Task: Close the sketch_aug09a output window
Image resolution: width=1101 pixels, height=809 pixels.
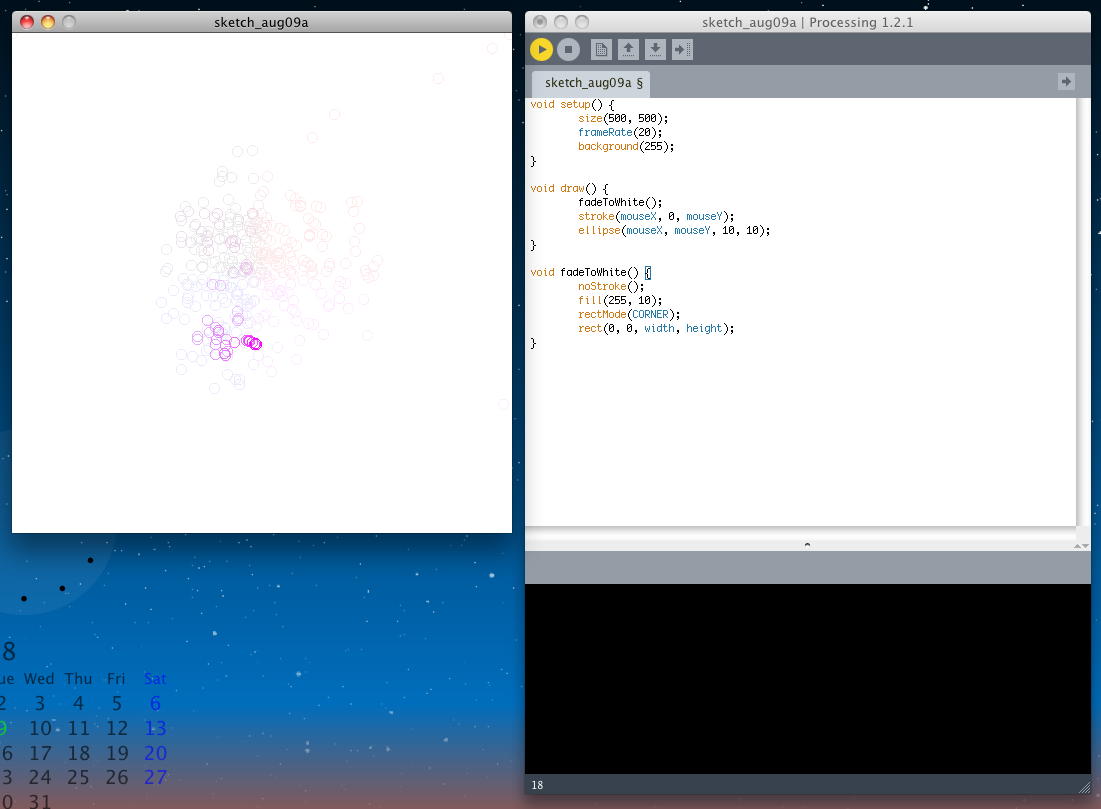Action: pyautogui.click(x=27, y=22)
